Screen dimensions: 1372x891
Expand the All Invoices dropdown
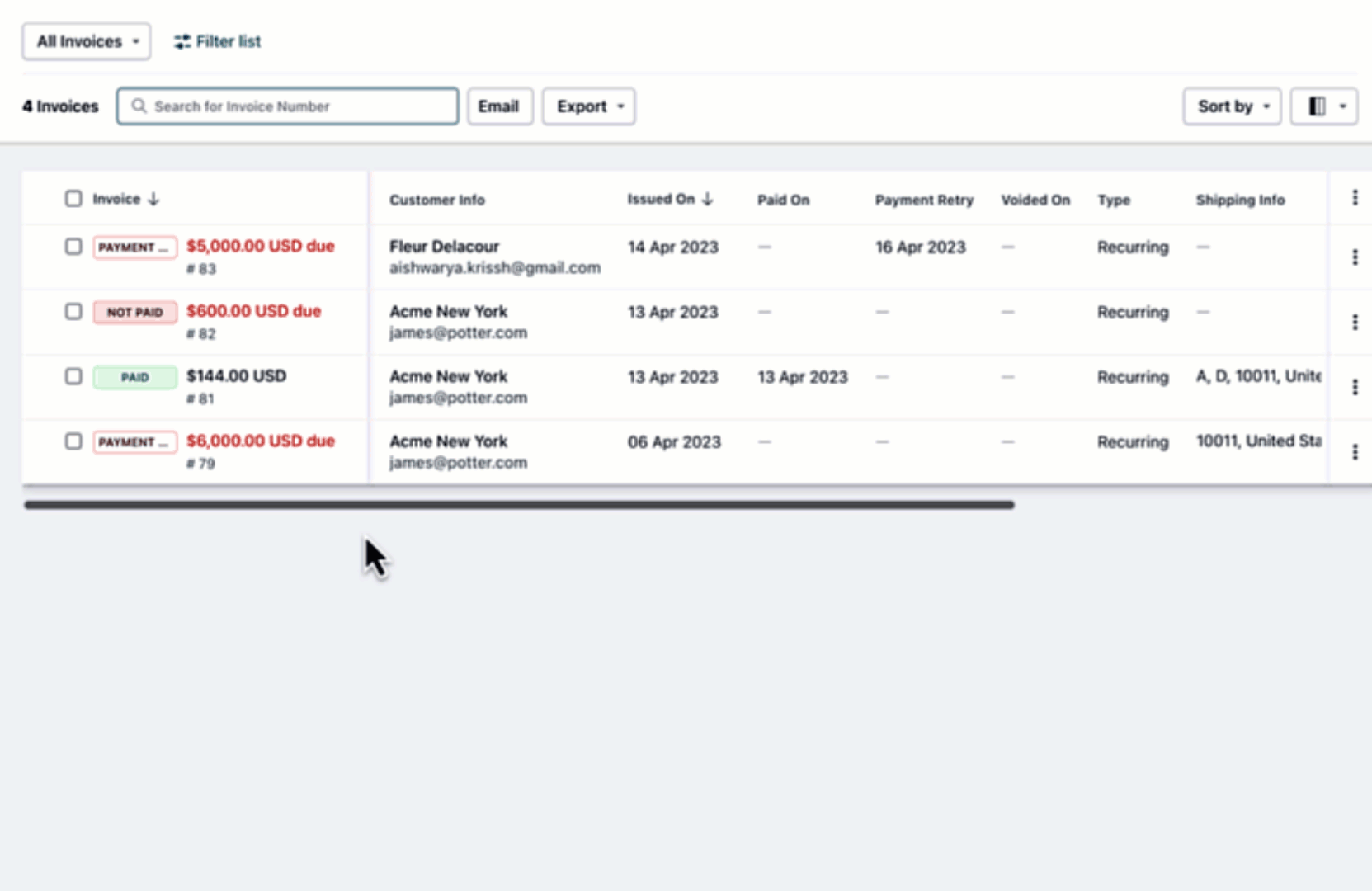click(x=87, y=41)
